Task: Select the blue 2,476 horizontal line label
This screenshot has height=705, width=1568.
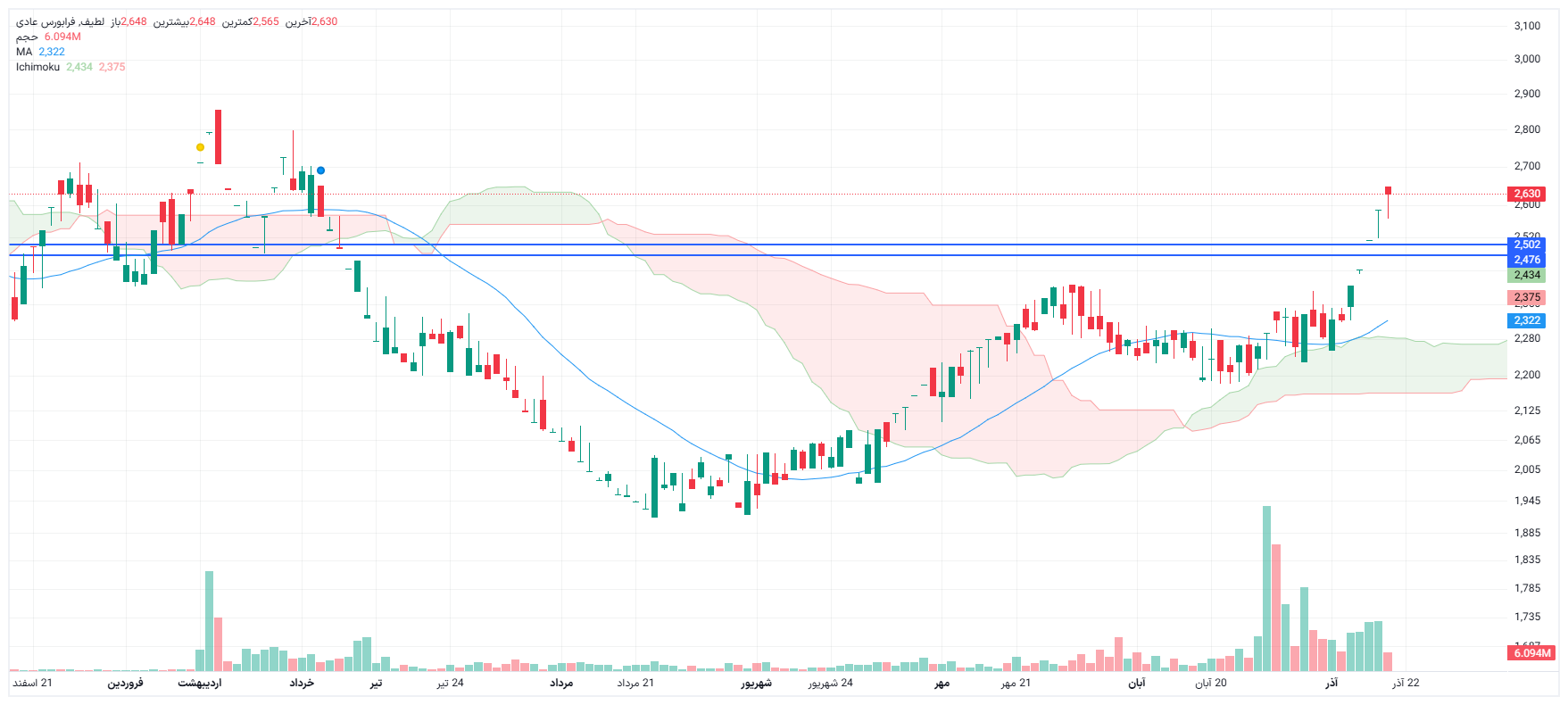Action: click(1526, 260)
